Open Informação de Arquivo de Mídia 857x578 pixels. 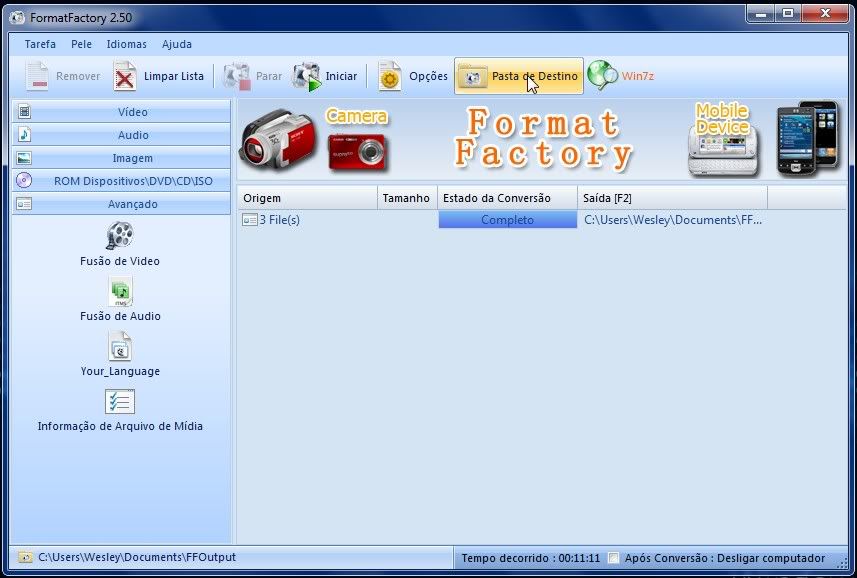[120, 402]
